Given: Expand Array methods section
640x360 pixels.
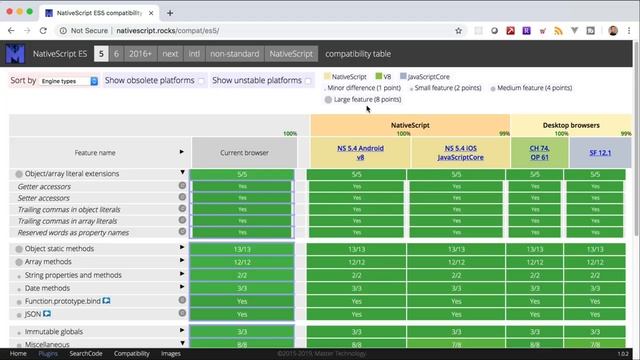Looking at the screenshot, I should (182, 260).
